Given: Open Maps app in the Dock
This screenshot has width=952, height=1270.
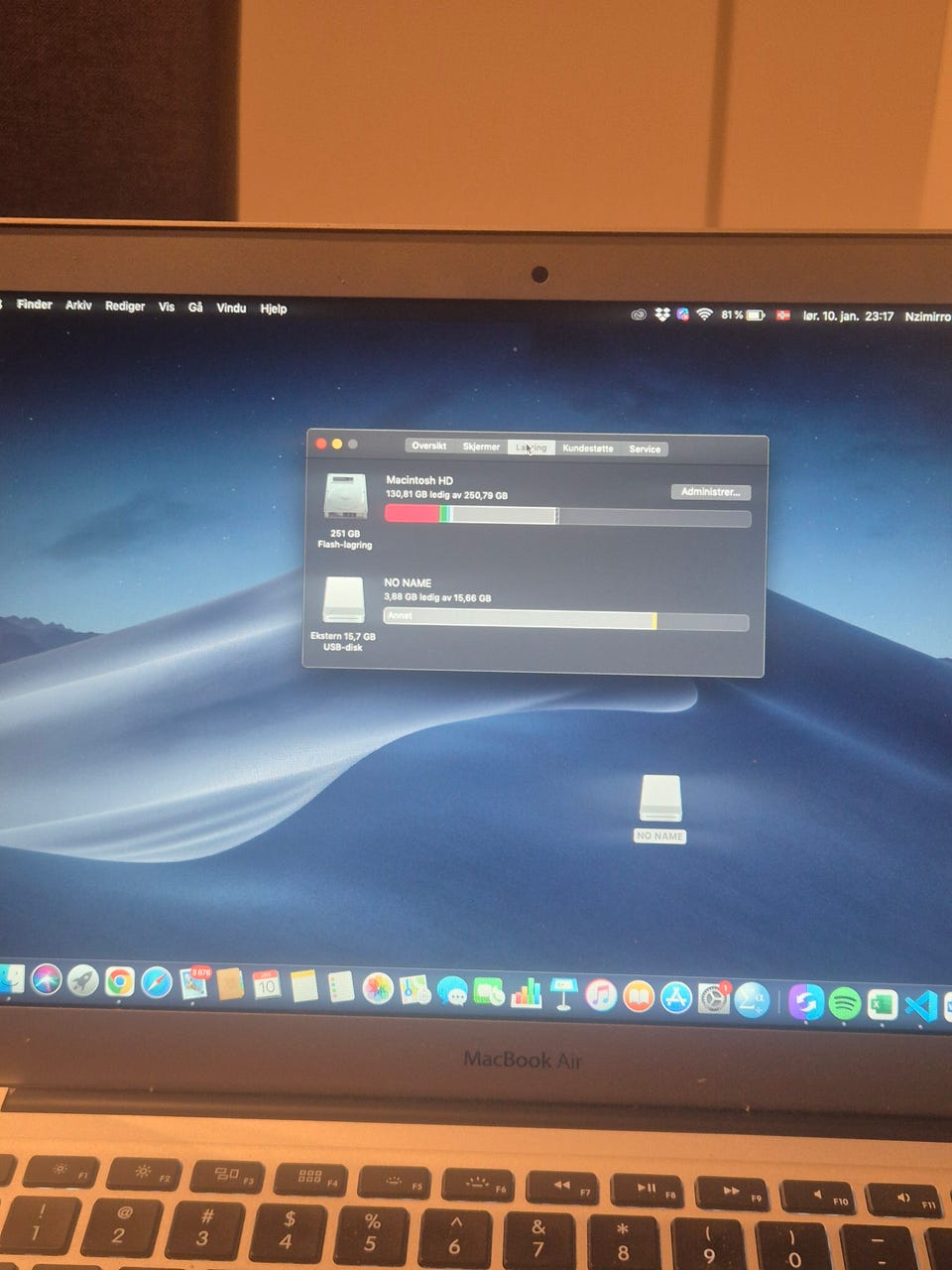Looking at the screenshot, I should [x=415, y=989].
